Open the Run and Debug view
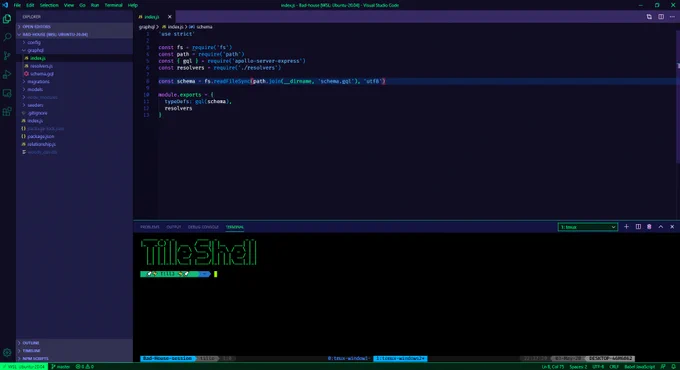Viewport: 680px width, 370px height. [x=7, y=75]
